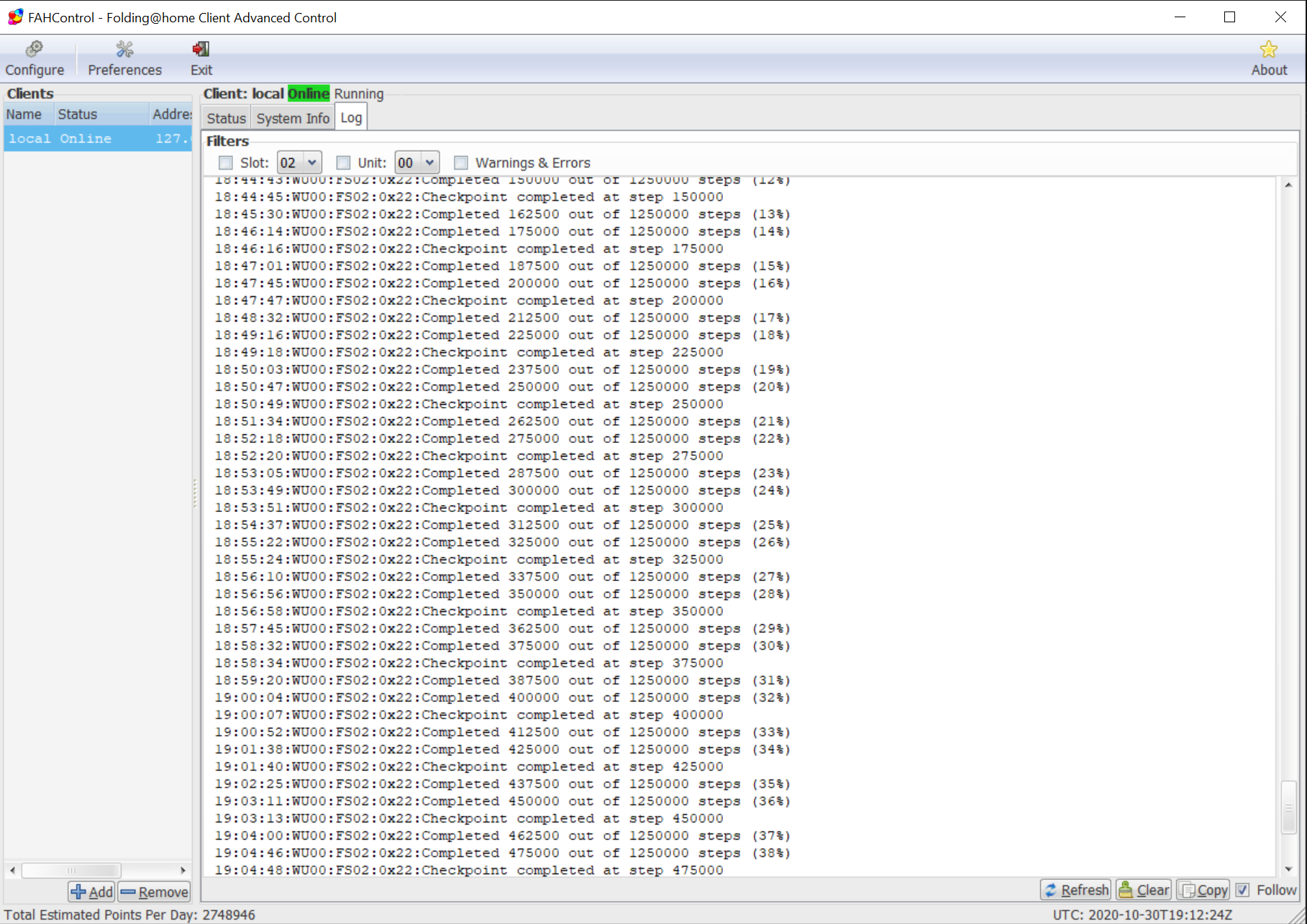Image resolution: width=1307 pixels, height=924 pixels.
Task: Add a new client
Action: 92,892
